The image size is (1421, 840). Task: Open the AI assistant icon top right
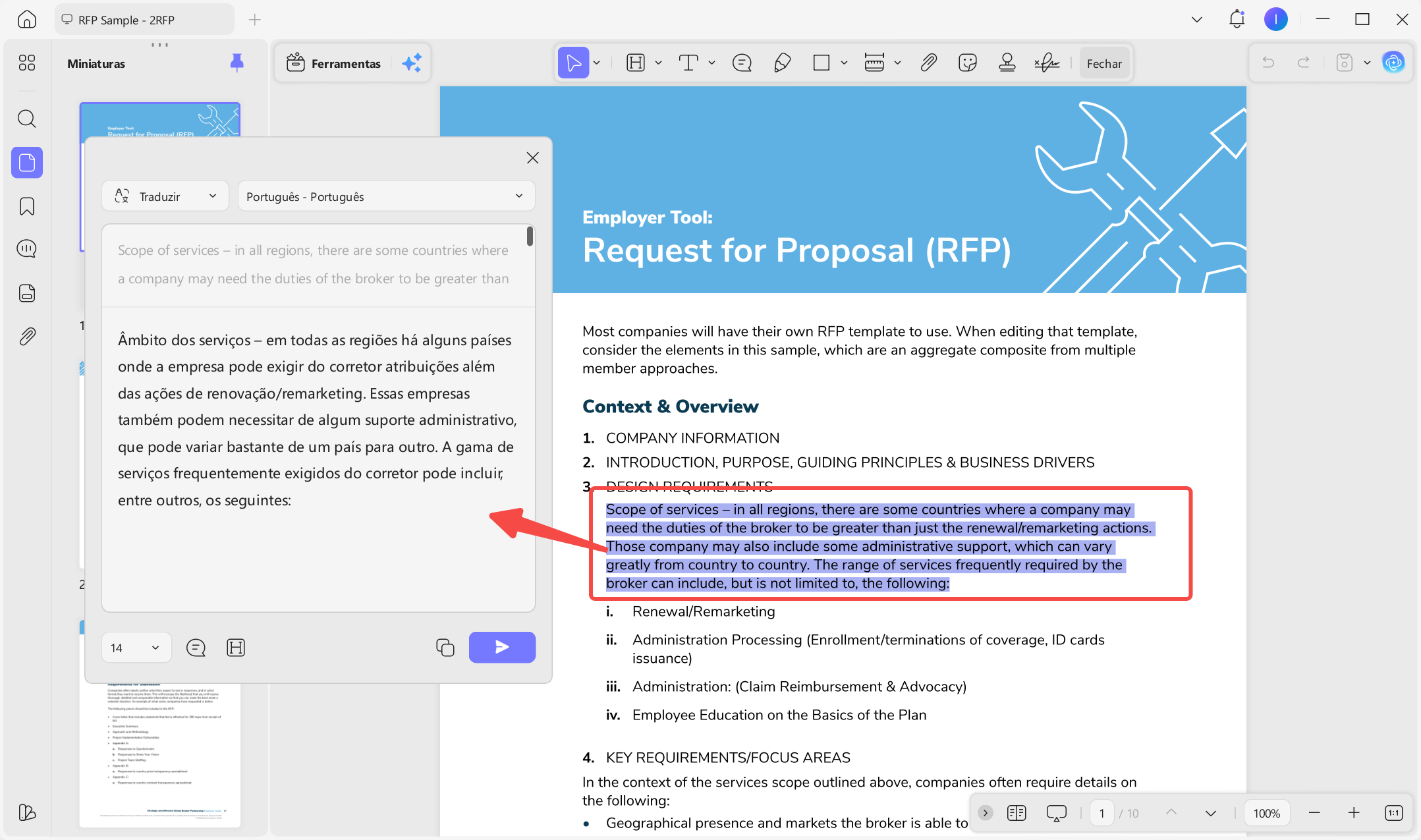click(1393, 63)
